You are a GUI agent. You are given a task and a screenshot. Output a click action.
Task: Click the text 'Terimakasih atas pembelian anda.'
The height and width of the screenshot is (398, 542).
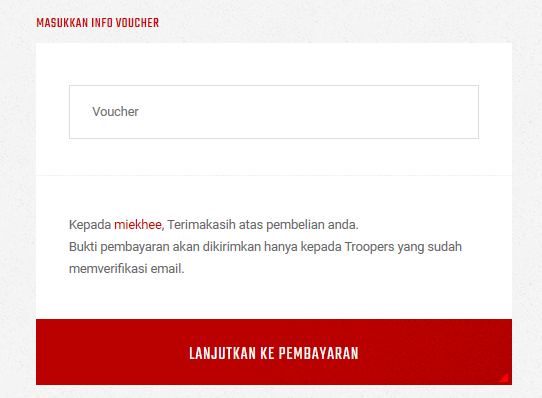[263, 225]
